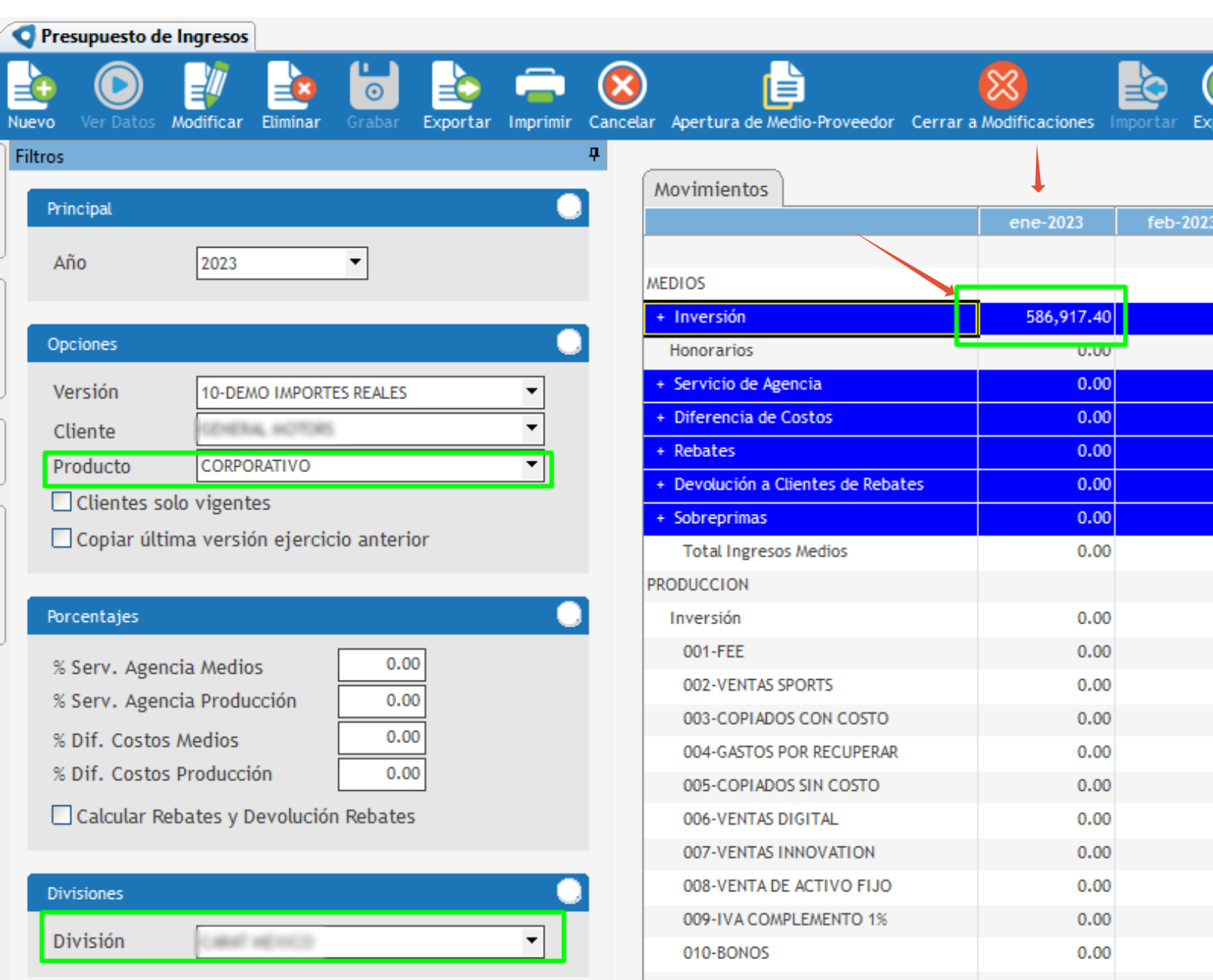Expand the Rebates row
Viewport: 1213px width, 980px height.
[x=660, y=451]
